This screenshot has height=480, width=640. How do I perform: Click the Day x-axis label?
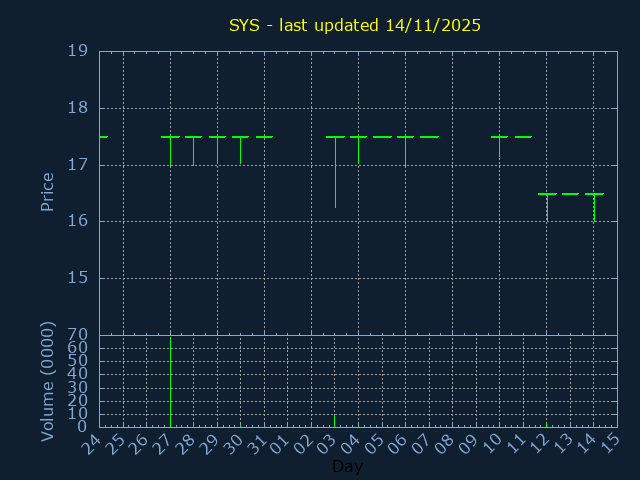pos(347,466)
